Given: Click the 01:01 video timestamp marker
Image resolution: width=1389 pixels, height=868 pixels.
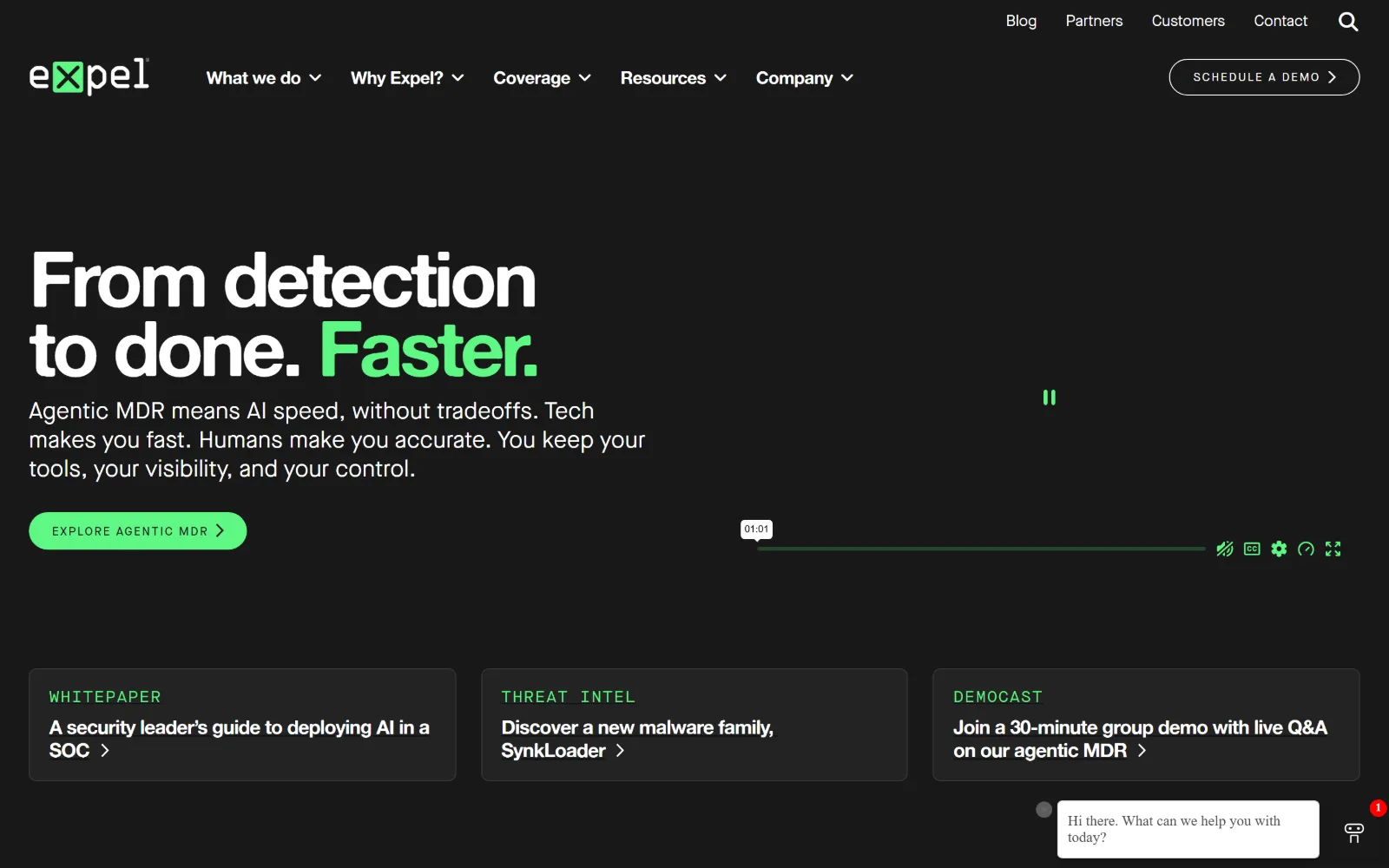Looking at the screenshot, I should coord(756,529).
